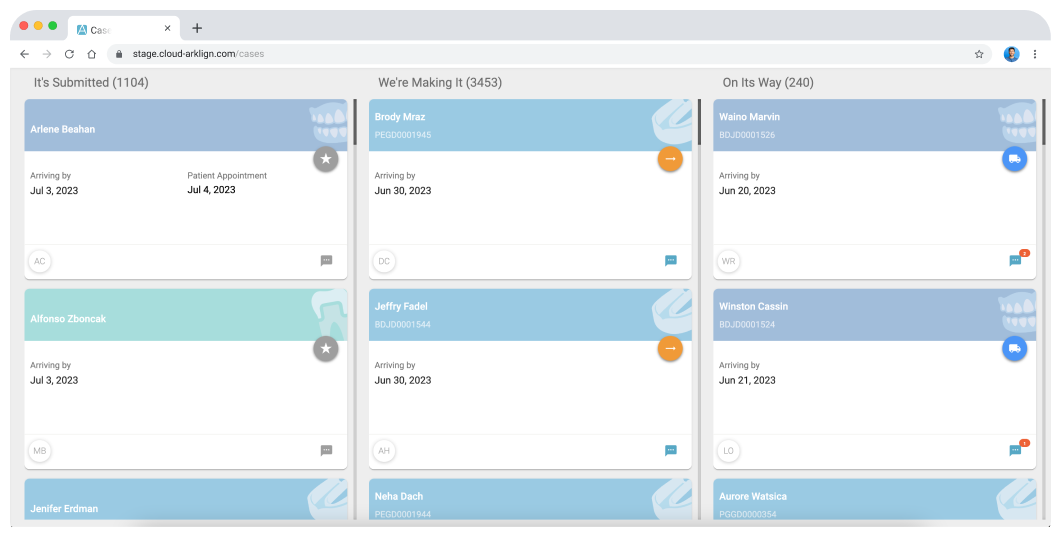This screenshot has height=557, width=1061.
Task: Reload the current page
Action: (x=69, y=54)
